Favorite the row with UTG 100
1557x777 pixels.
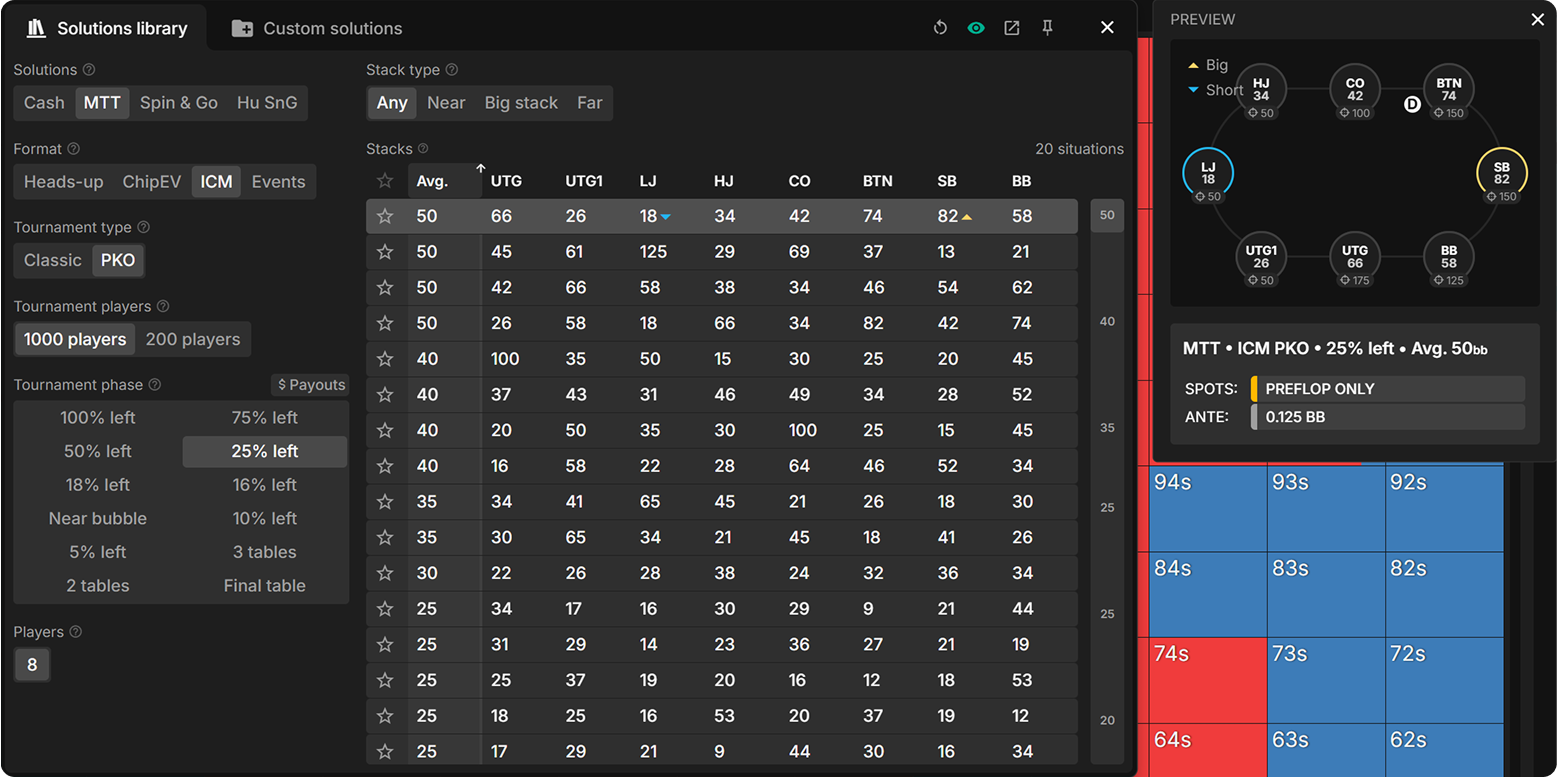point(385,359)
